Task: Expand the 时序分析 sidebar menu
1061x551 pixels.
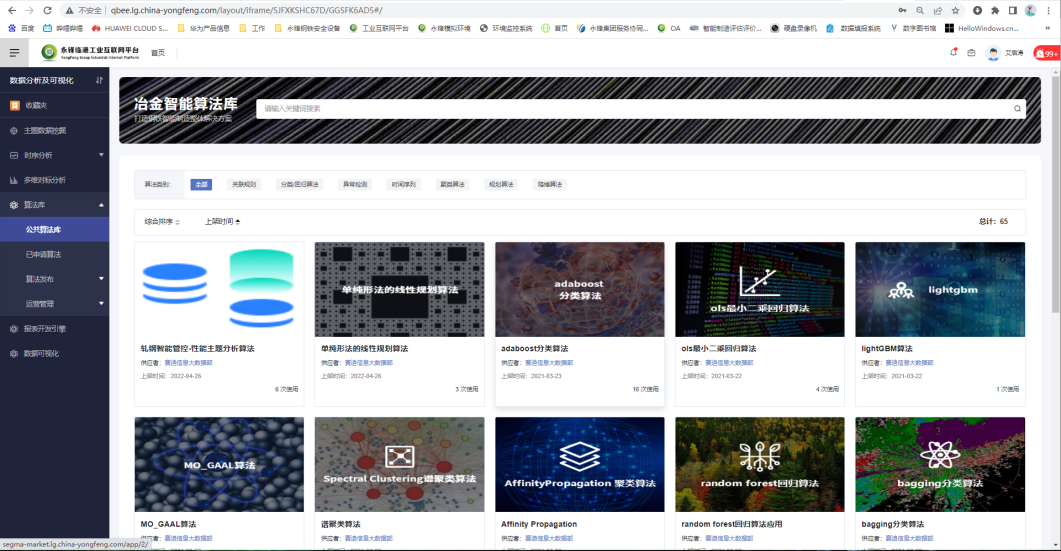Action: 101,155
